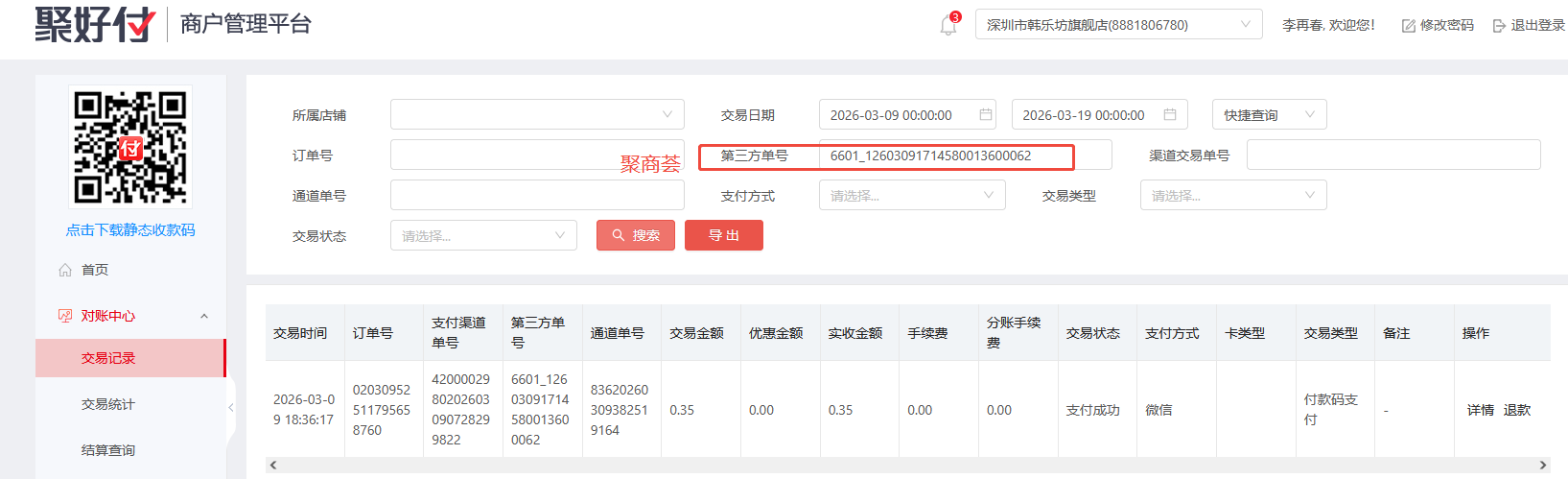
Task: Click the edit icon next to 修改密码
Action: point(1408,25)
